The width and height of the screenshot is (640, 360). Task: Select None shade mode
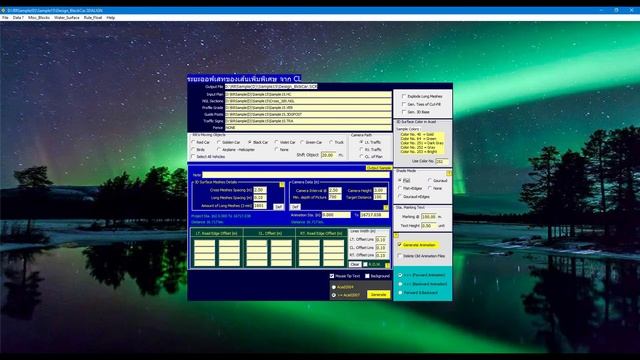(x=429, y=188)
